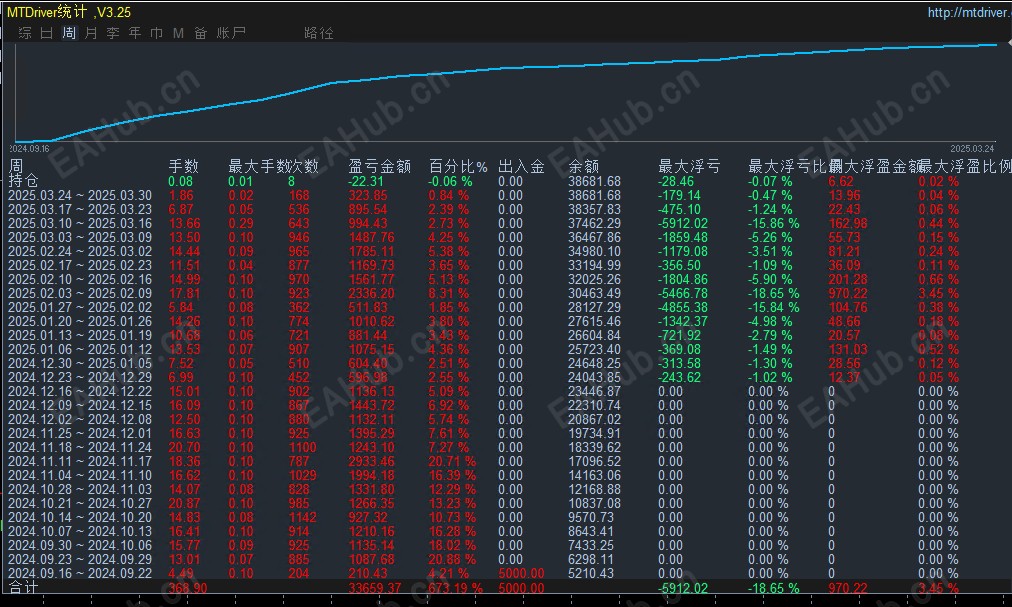Click balance value 38357.83
Viewport: 1012px width, 607px height.
click(x=594, y=209)
